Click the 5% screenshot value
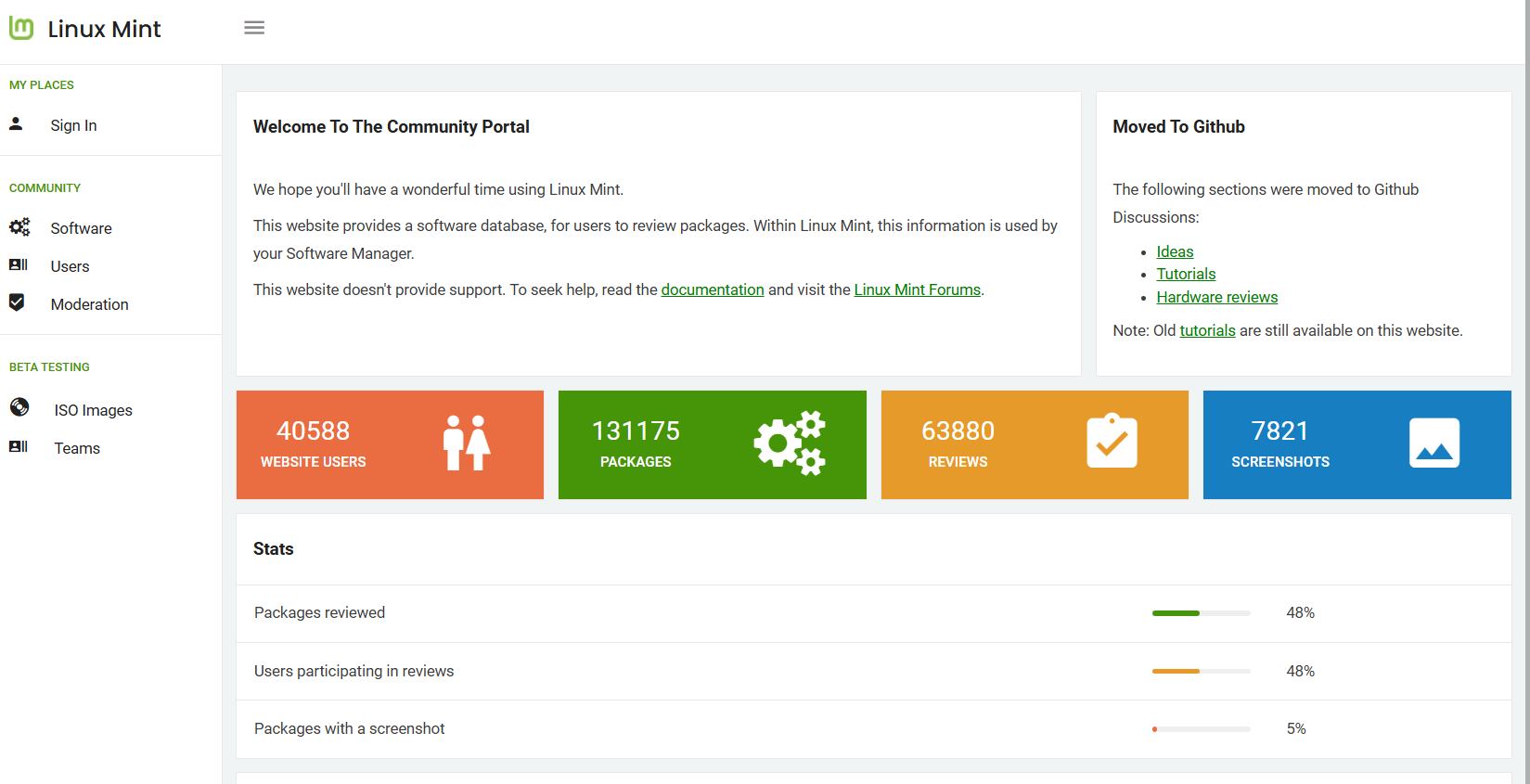1530x784 pixels. [1296, 728]
